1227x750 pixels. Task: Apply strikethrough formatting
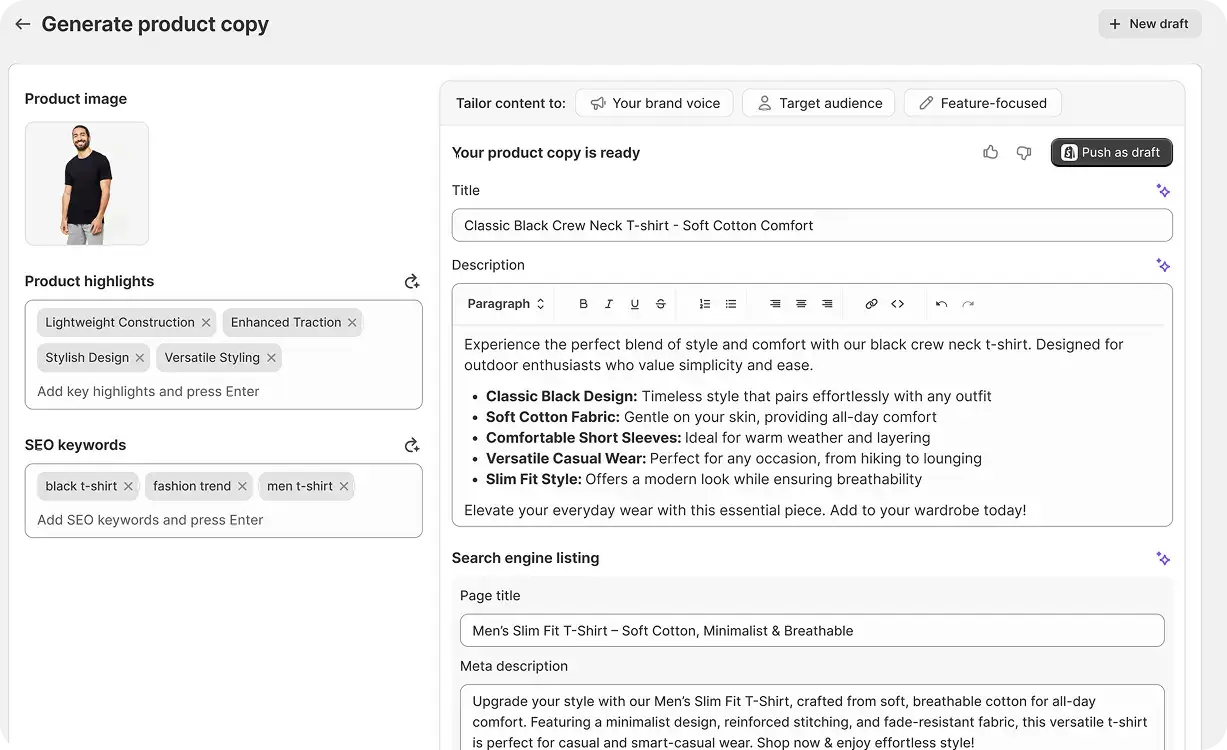pos(659,304)
